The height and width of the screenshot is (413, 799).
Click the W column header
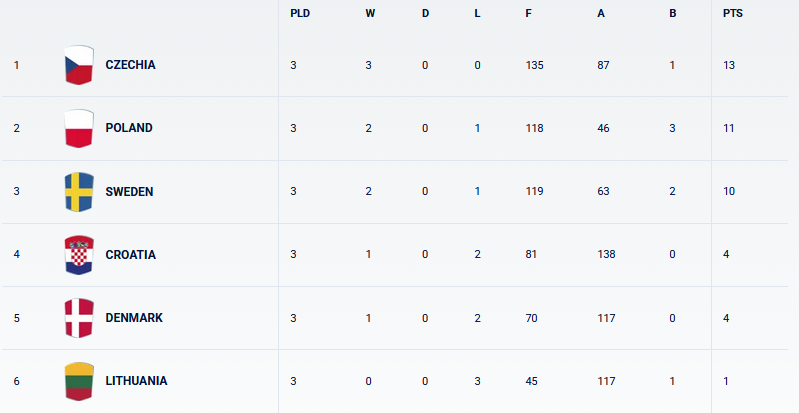pos(370,13)
